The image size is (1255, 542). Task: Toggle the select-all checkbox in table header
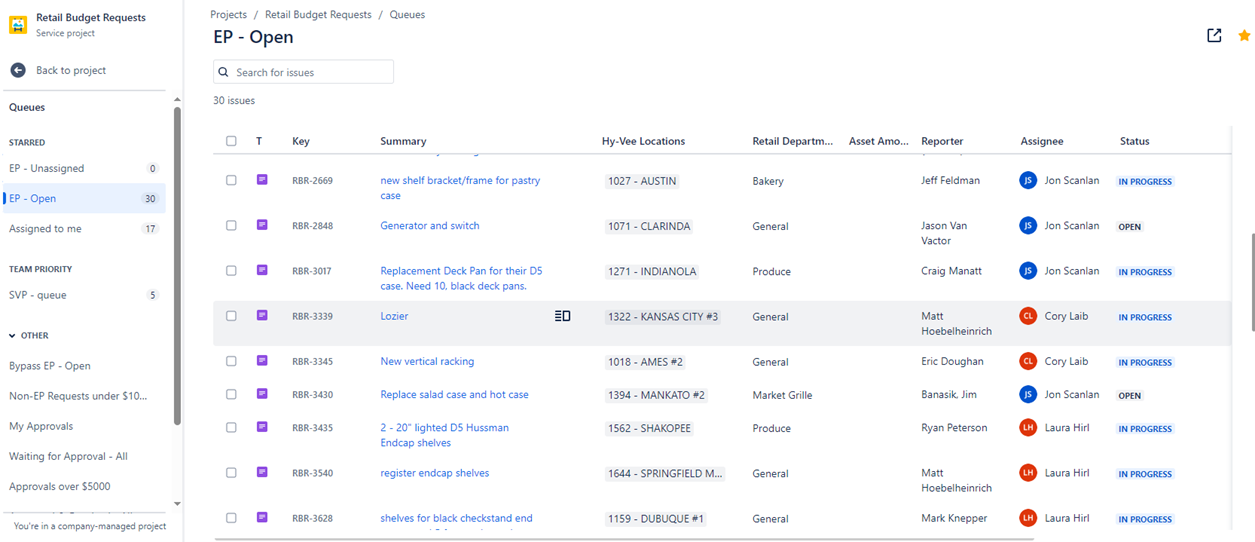(231, 141)
